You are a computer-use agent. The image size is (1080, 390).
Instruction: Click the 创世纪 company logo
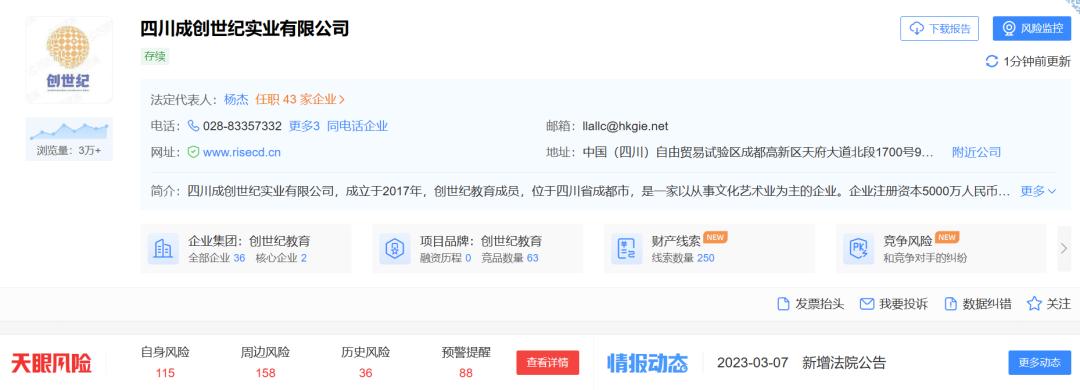pos(68,60)
